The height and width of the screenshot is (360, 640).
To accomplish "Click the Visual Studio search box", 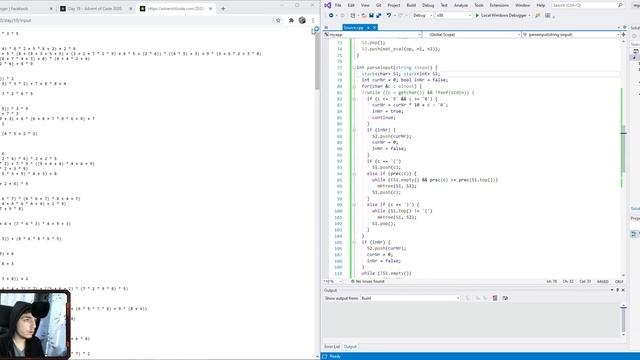I will 587,5.
